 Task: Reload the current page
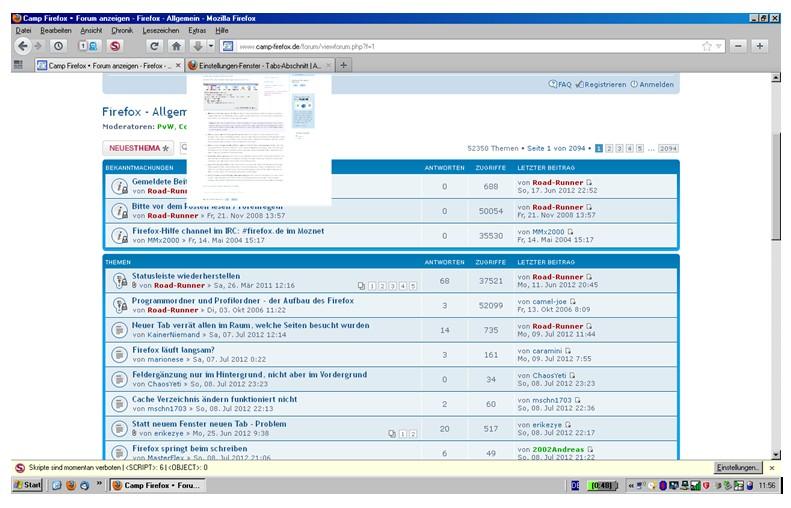(x=154, y=46)
